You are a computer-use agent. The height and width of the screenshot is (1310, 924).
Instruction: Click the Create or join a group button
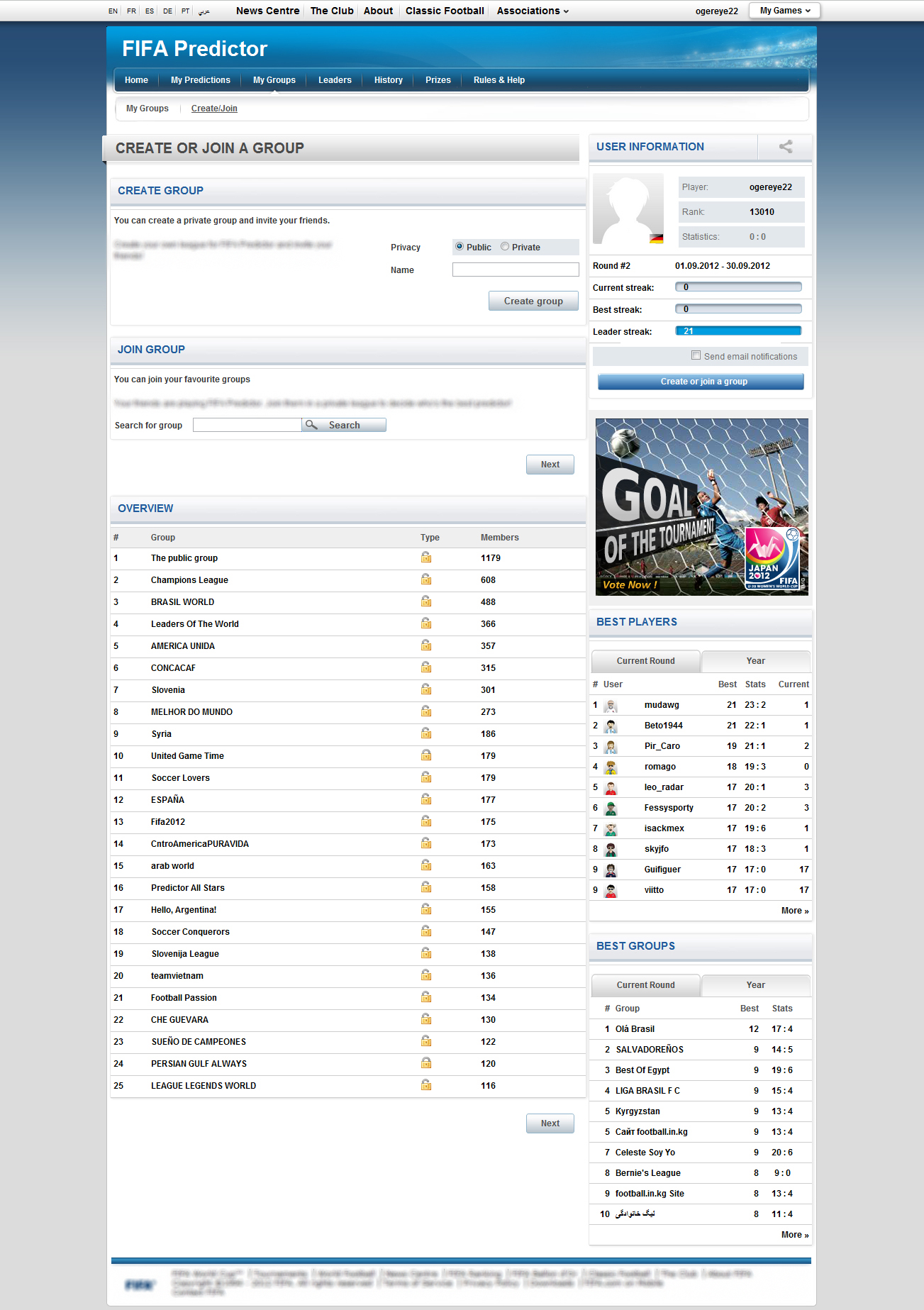tap(701, 382)
